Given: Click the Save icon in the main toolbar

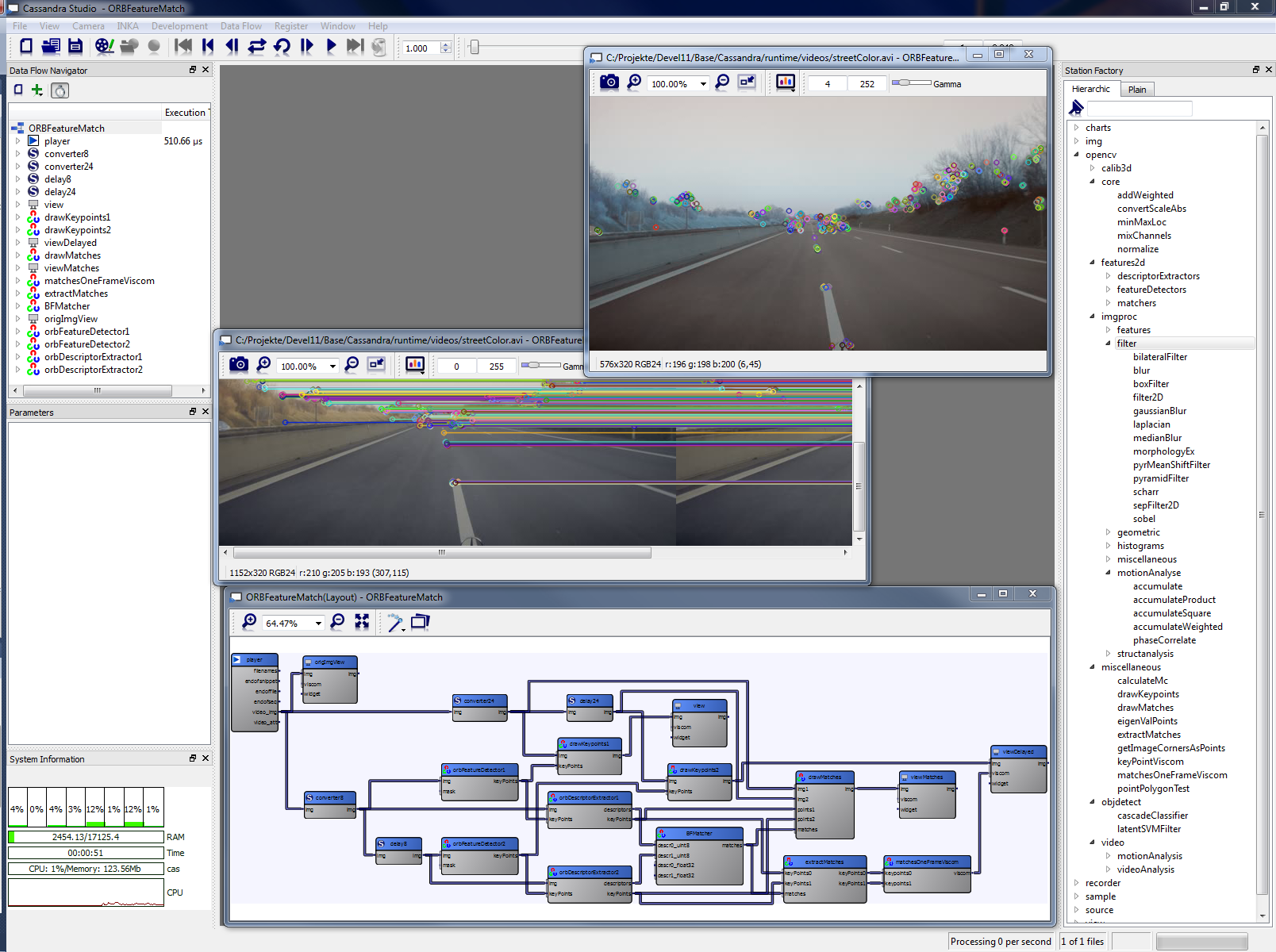Looking at the screenshot, I should [75, 46].
